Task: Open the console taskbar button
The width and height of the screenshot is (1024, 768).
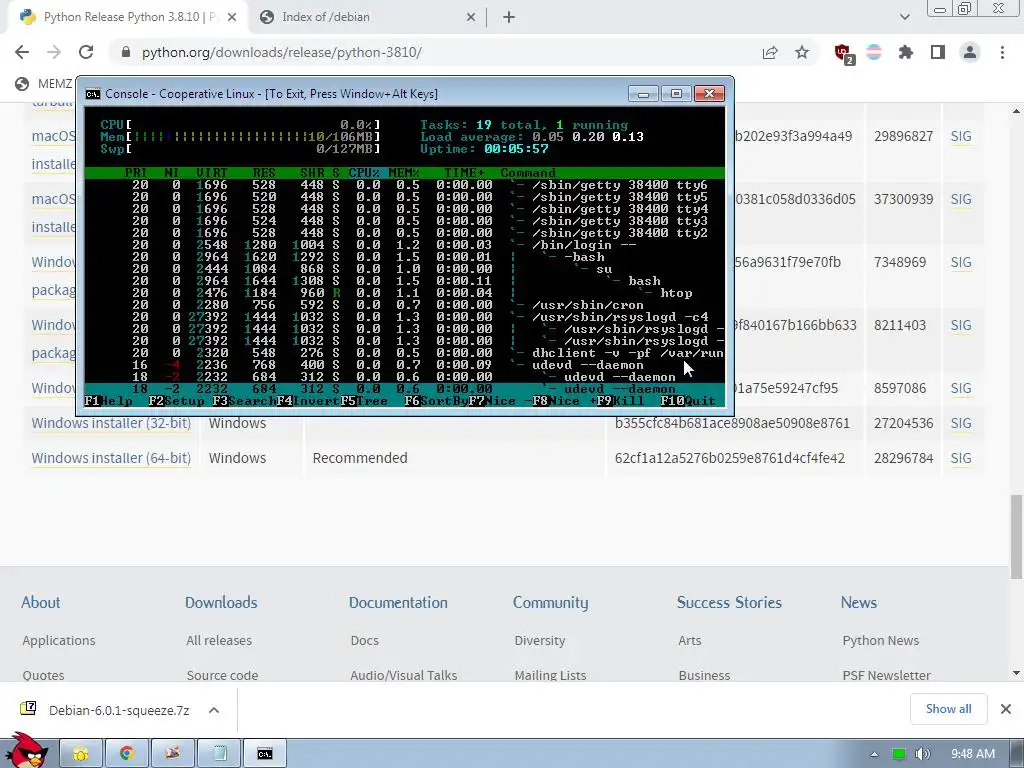Action: (264, 754)
